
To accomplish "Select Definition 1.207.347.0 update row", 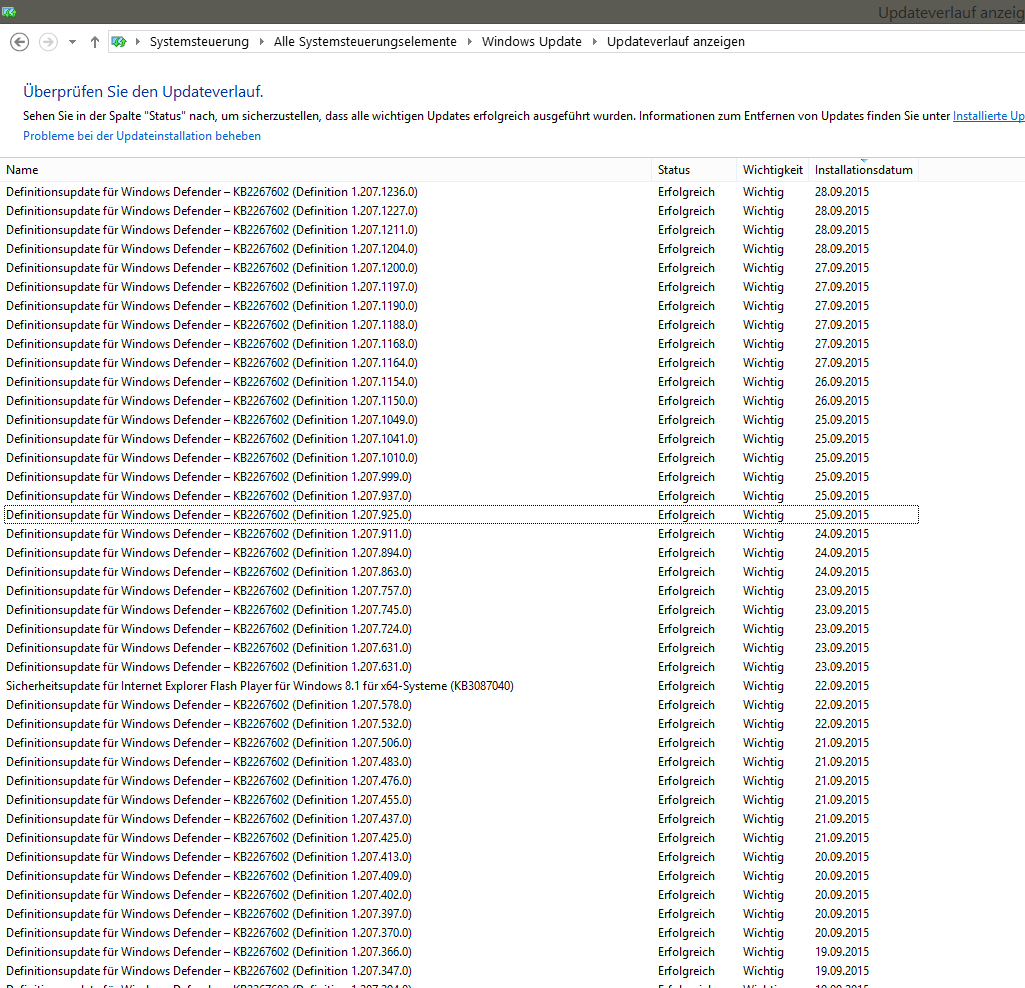I will [x=461, y=970].
